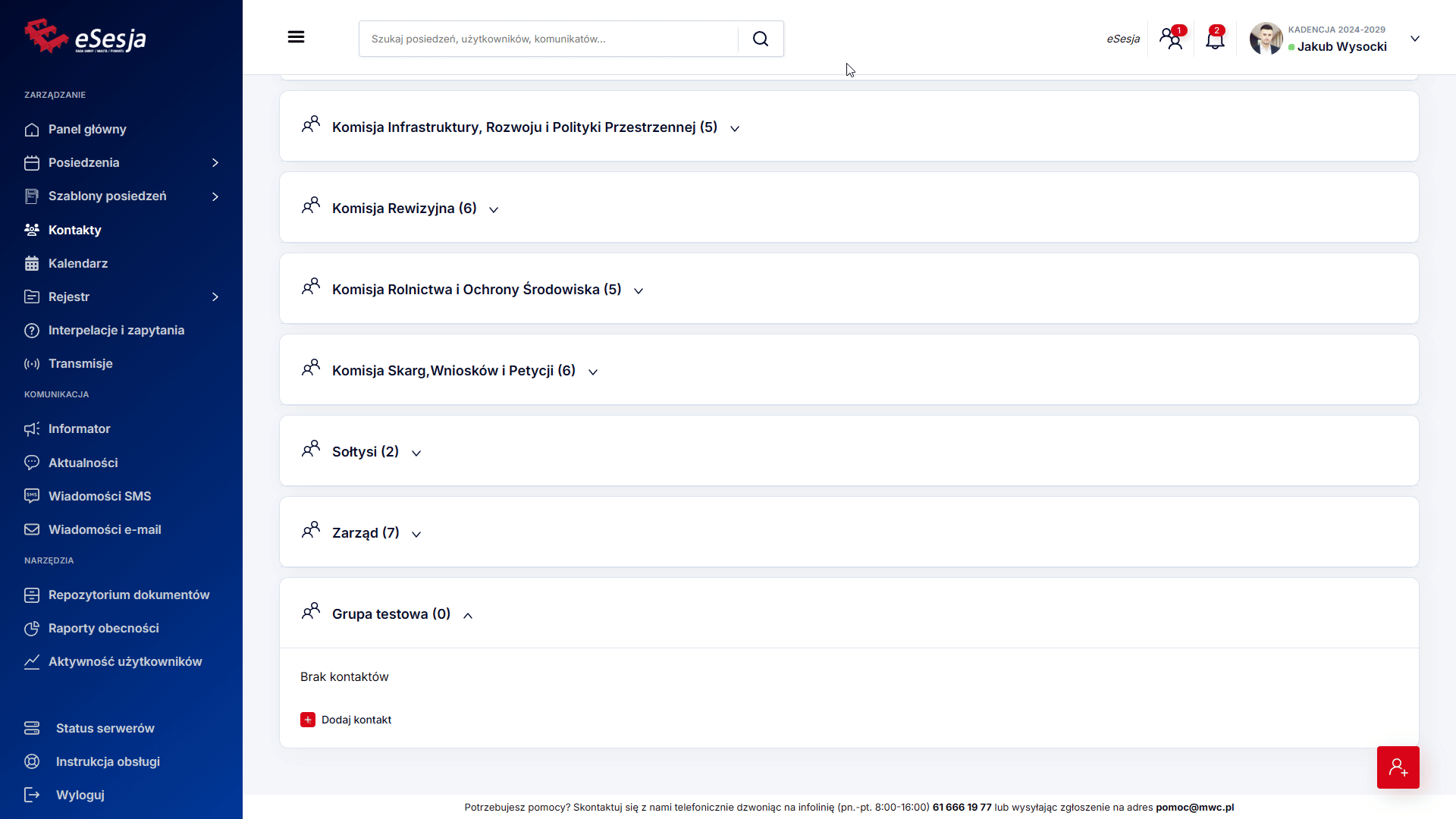Click the Dodaj kontakt link
This screenshot has height=819, width=1456.
click(356, 720)
